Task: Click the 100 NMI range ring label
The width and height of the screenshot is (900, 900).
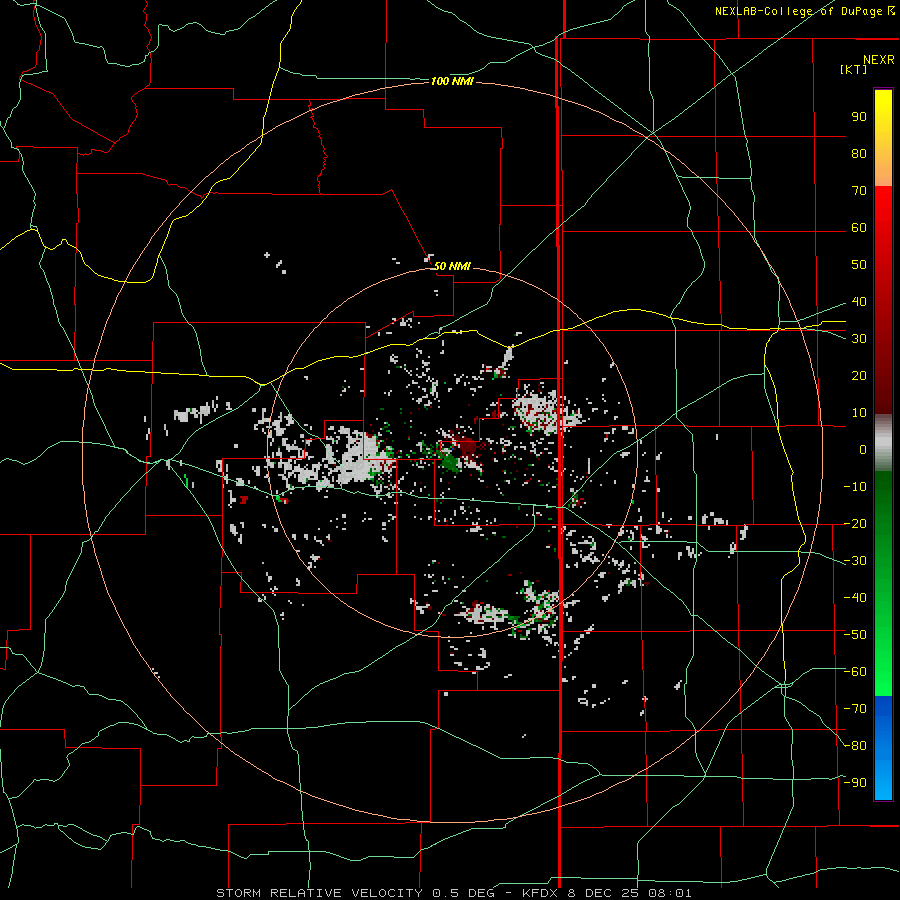Action: pyautogui.click(x=452, y=82)
